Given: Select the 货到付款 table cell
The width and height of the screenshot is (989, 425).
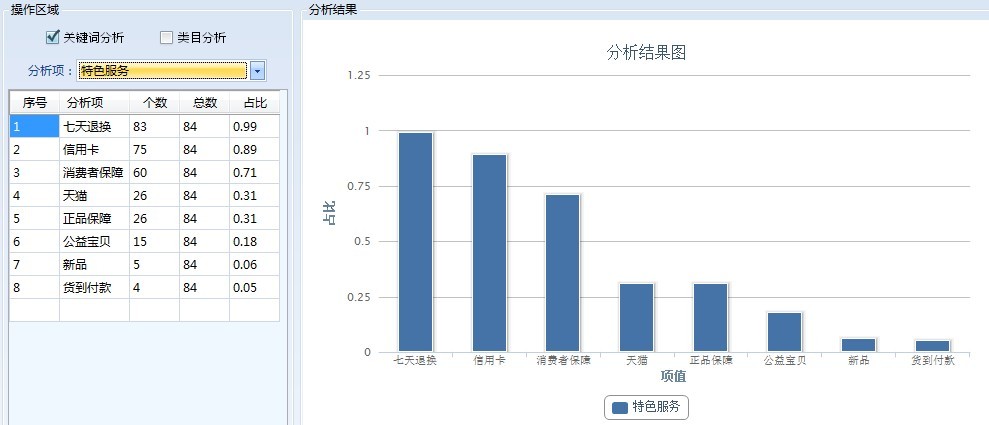Looking at the screenshot, I should click(x=95, y=288).
